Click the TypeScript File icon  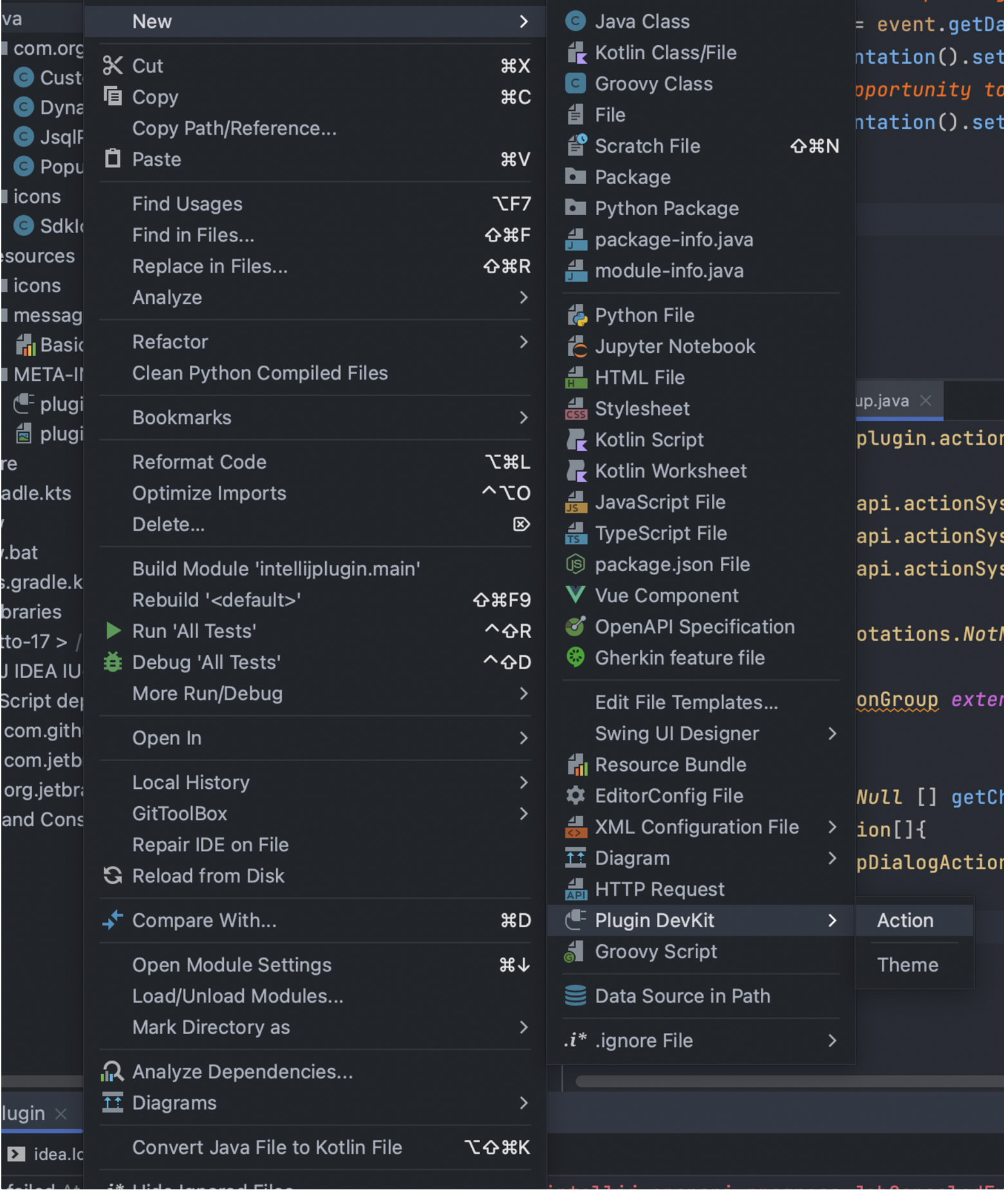pos(577,533)
